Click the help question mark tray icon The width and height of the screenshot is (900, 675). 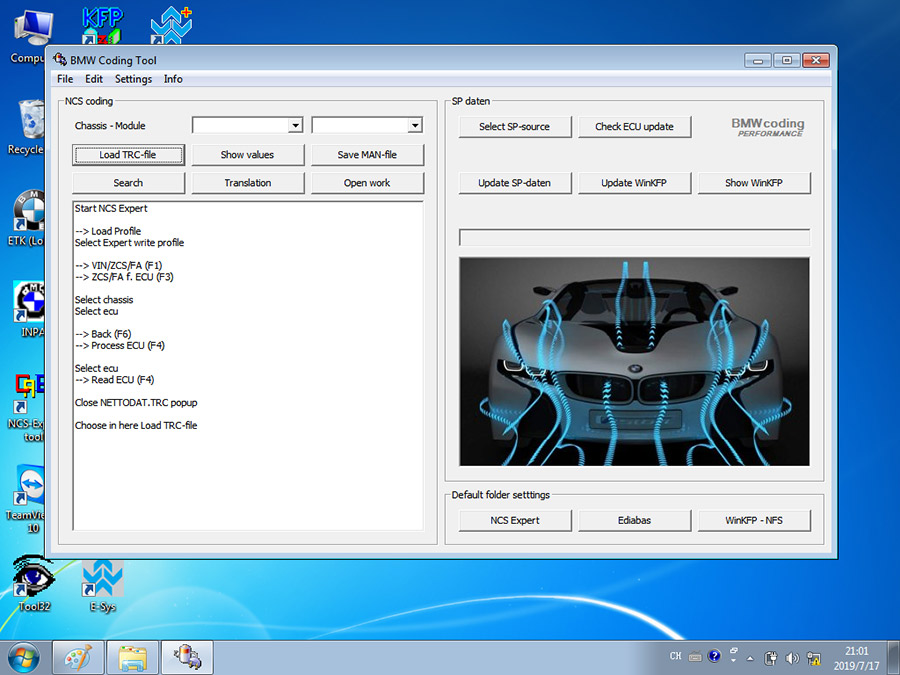click(714, 655)
